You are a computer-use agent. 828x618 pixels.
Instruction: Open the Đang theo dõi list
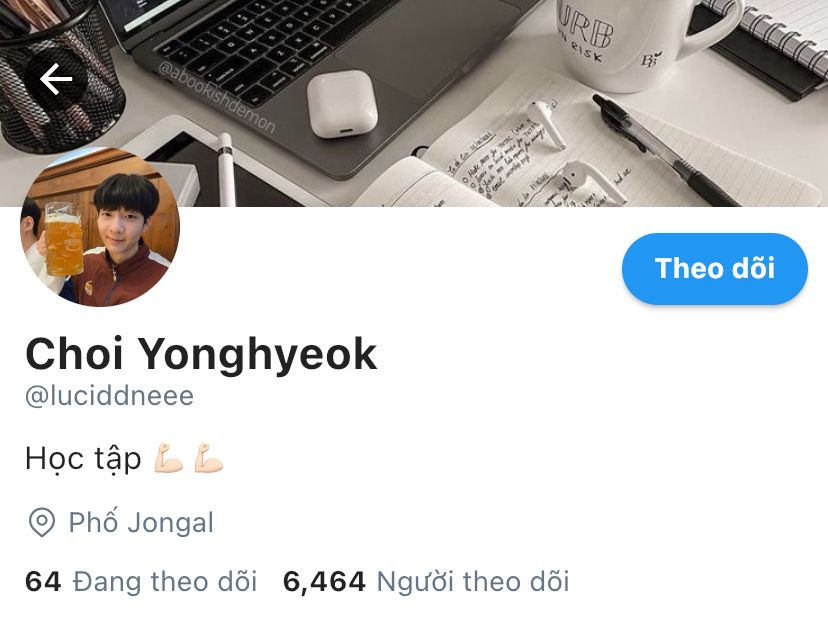[165, 582]
